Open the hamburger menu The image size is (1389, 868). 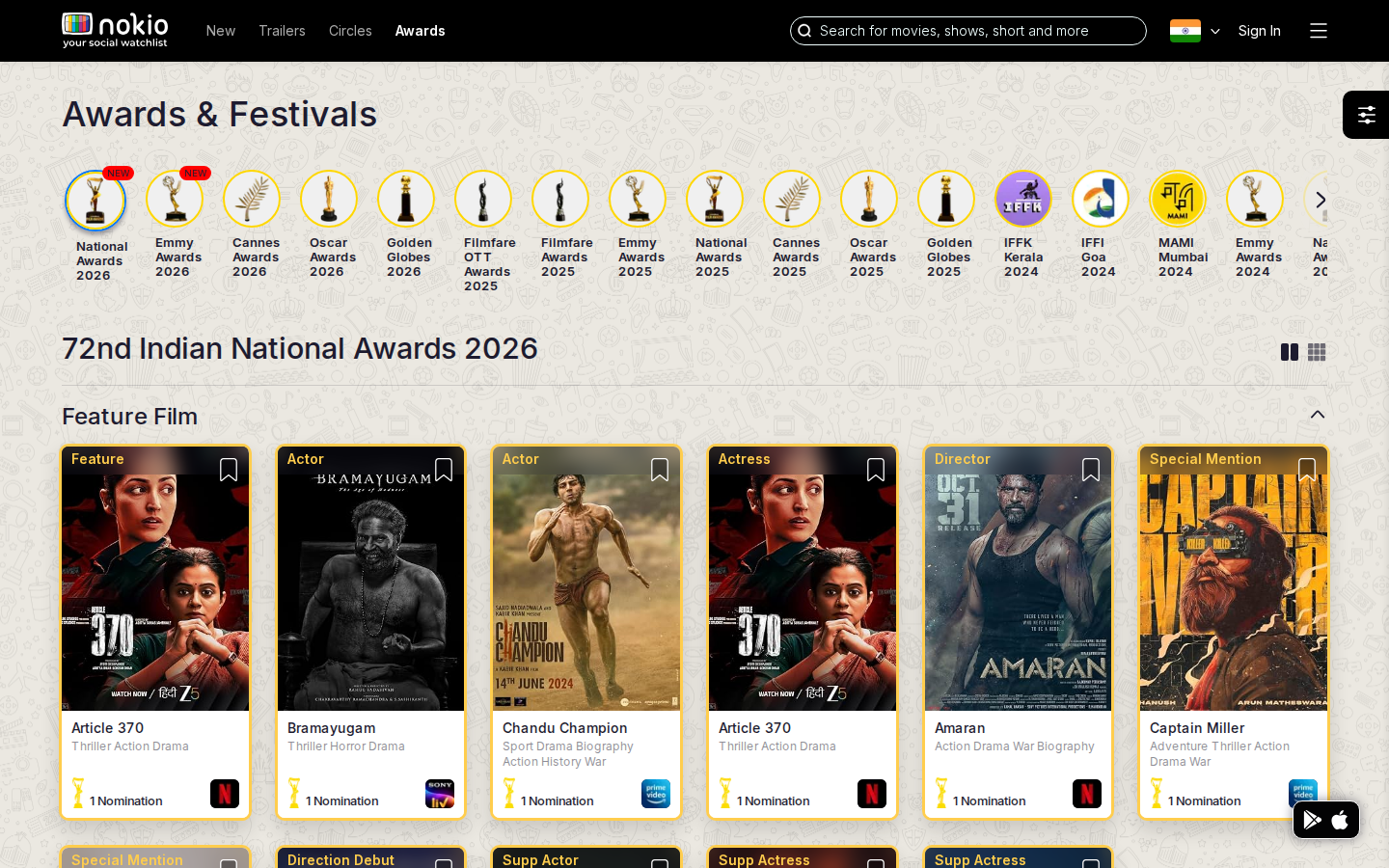1319,31
